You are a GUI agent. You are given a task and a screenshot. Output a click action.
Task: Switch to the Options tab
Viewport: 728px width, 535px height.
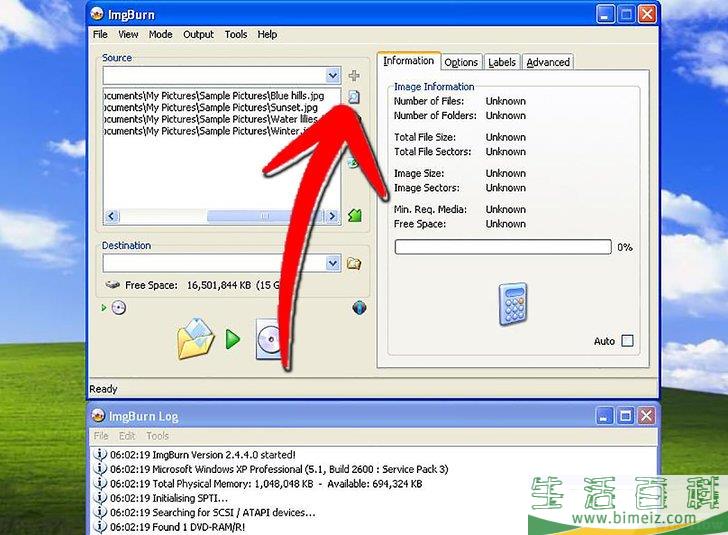tap(461, 62)
